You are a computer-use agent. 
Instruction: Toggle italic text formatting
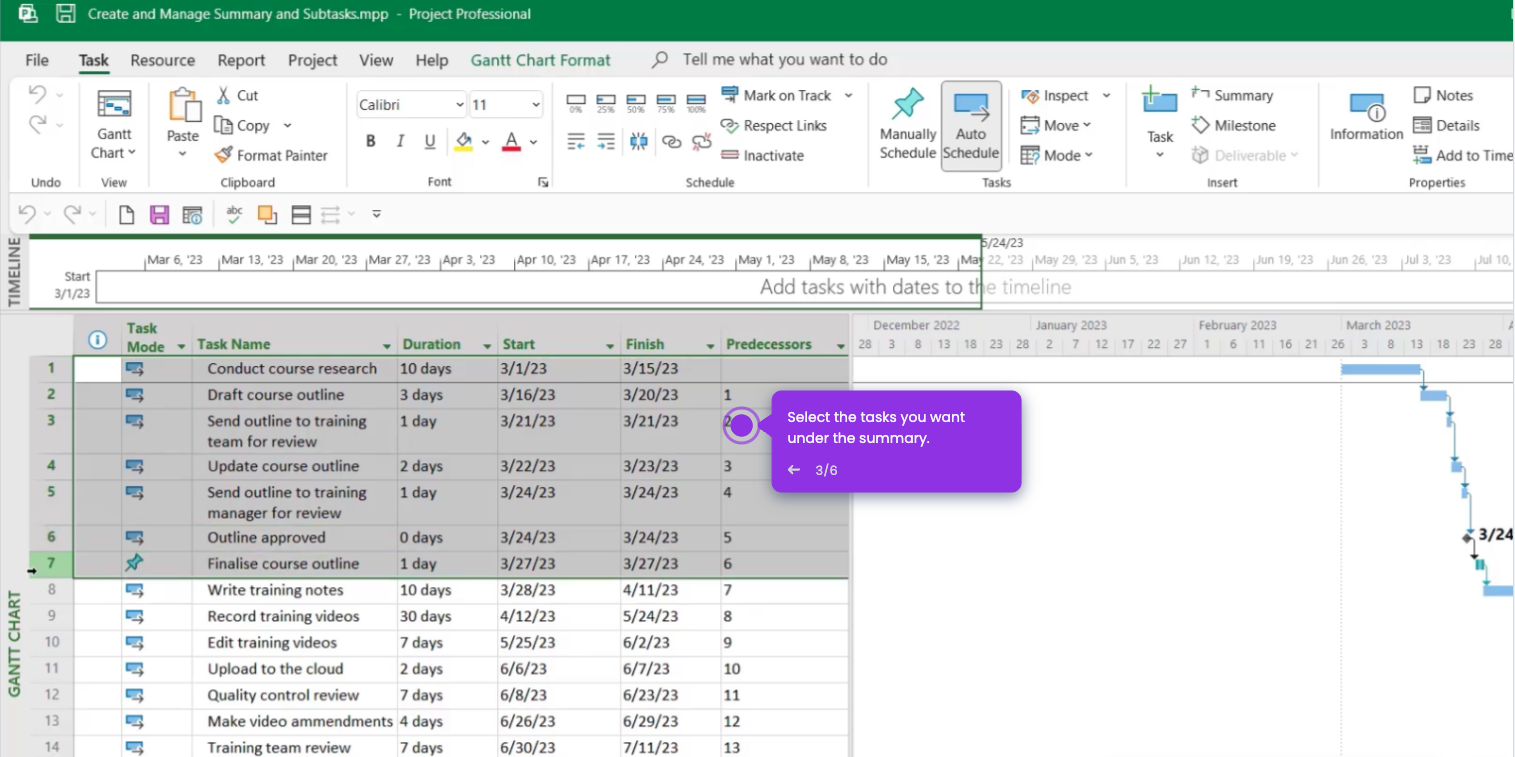coord(400,141)
